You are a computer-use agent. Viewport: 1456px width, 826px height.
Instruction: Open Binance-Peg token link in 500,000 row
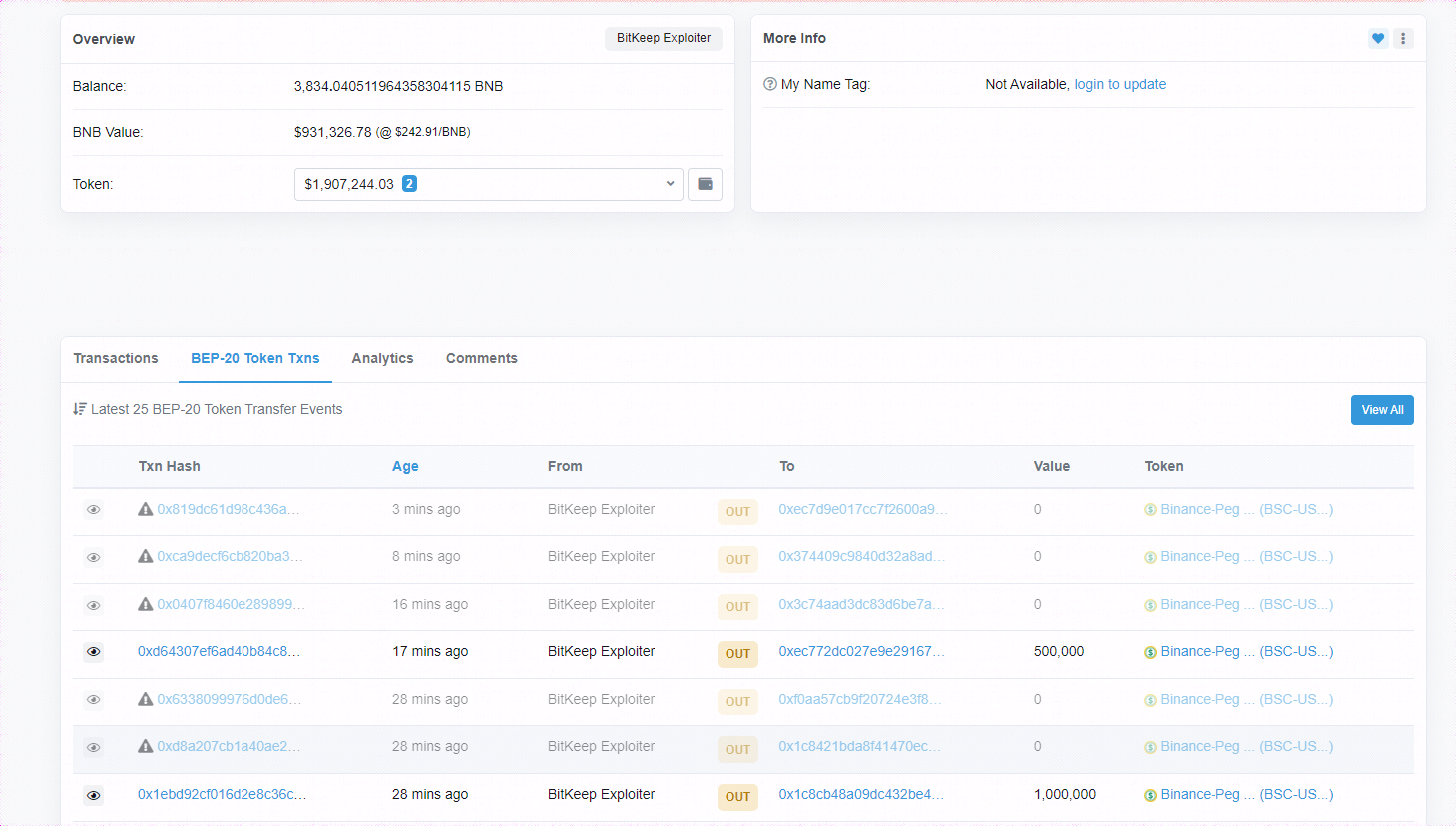[1246, 651]
